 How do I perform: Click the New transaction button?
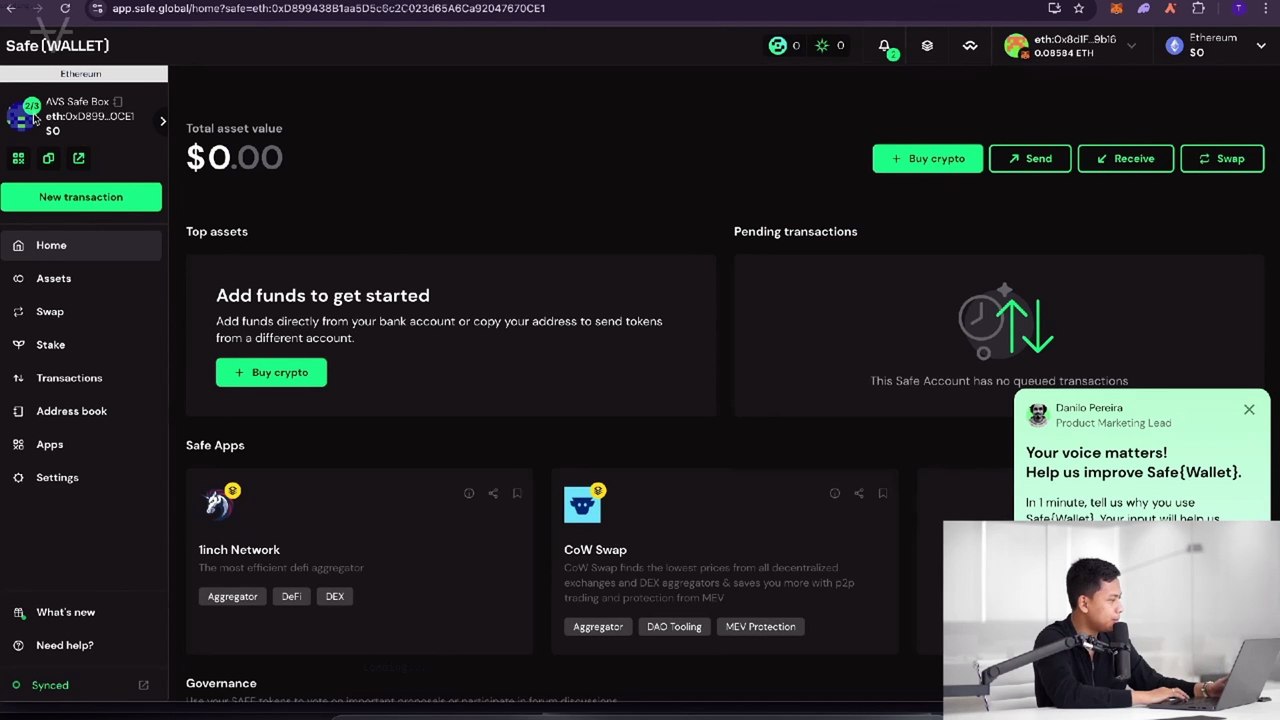tap(81, 197)
